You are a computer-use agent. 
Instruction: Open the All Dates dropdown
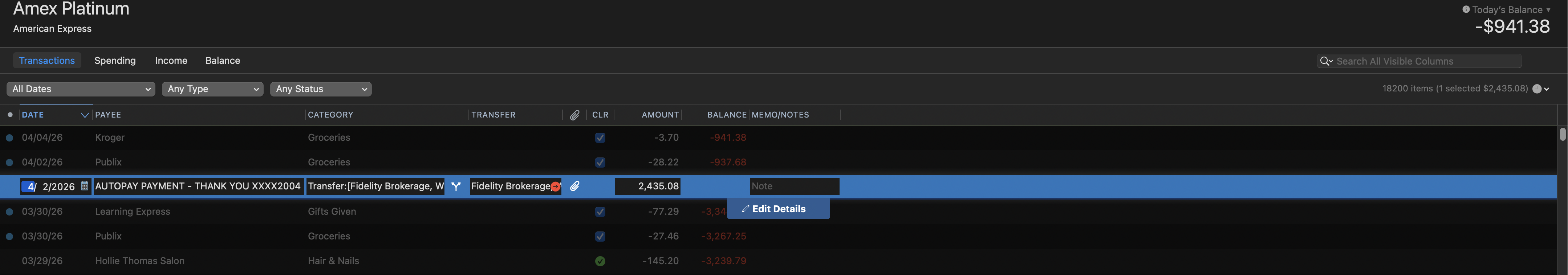(x=81, y=89)
